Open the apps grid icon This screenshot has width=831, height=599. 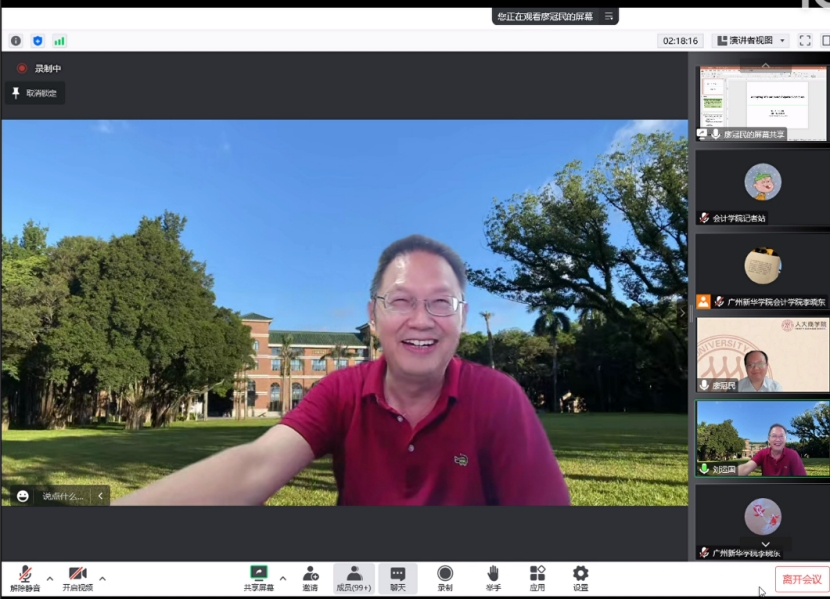tap(537, 574)
